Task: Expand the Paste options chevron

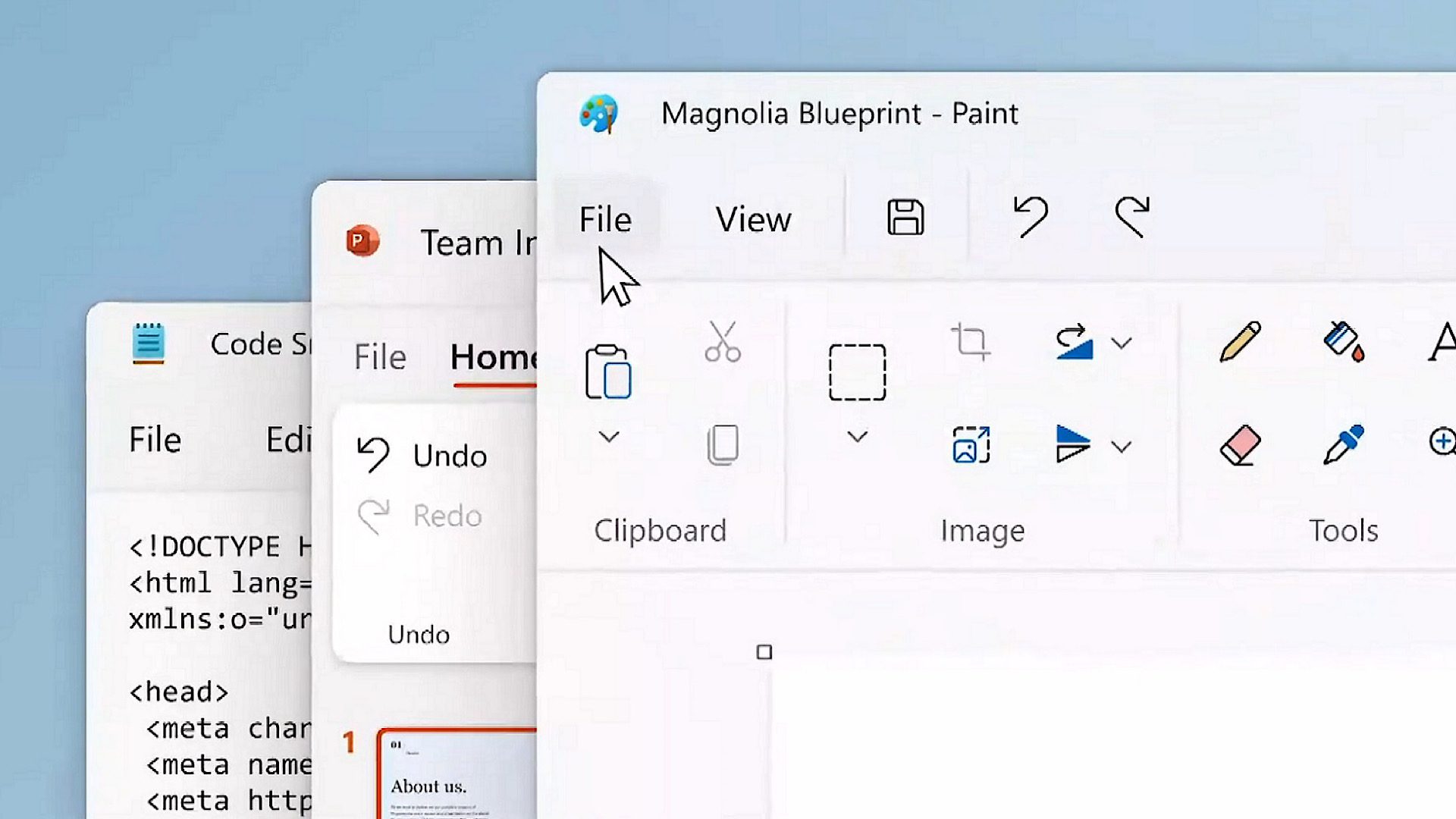Action: click(609, 437)
